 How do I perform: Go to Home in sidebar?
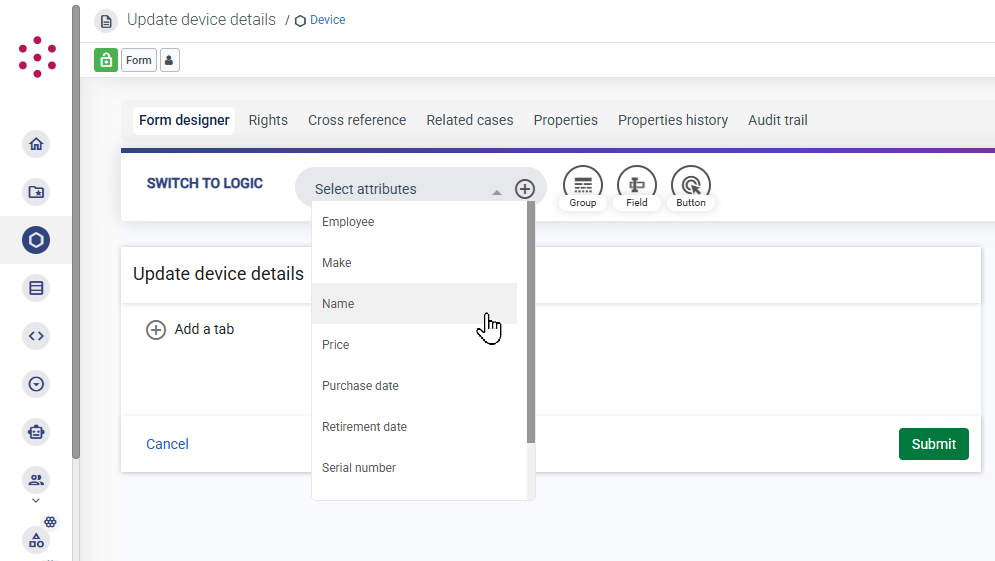point(36,144)
